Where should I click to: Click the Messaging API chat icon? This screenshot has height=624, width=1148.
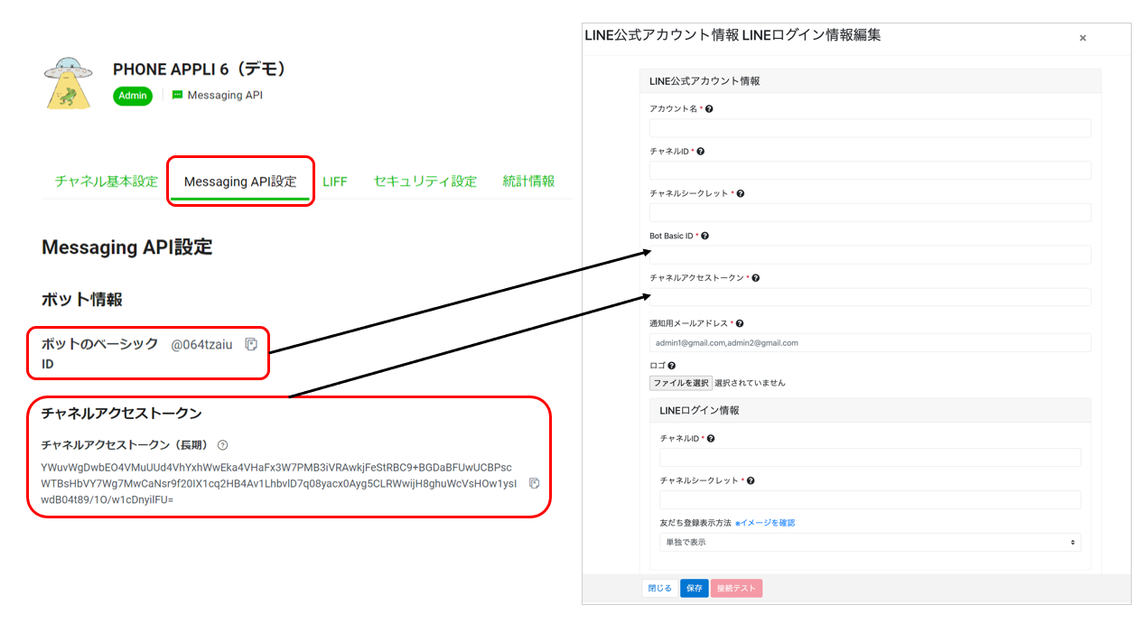(x=177, y=95)
